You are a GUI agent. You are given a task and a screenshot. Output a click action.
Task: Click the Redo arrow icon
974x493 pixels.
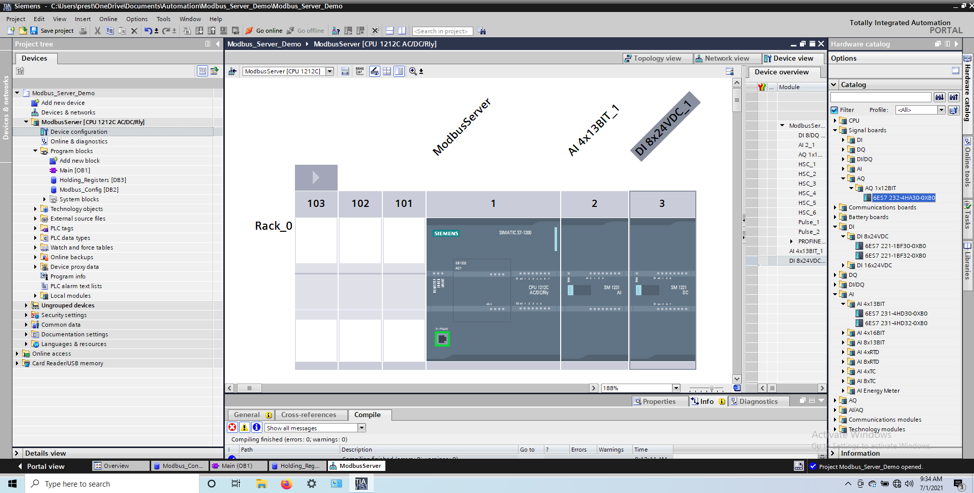click(x=166, y=30)
